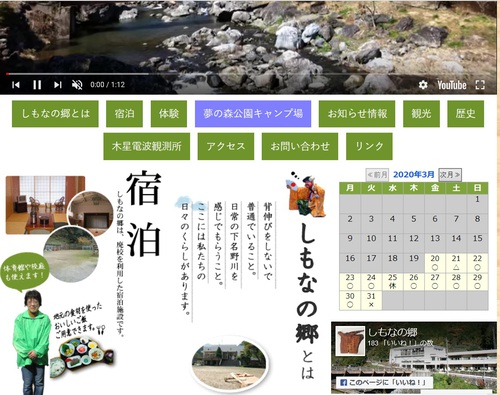
Task: Go to previous month 前月
Action: pos(377,174)
